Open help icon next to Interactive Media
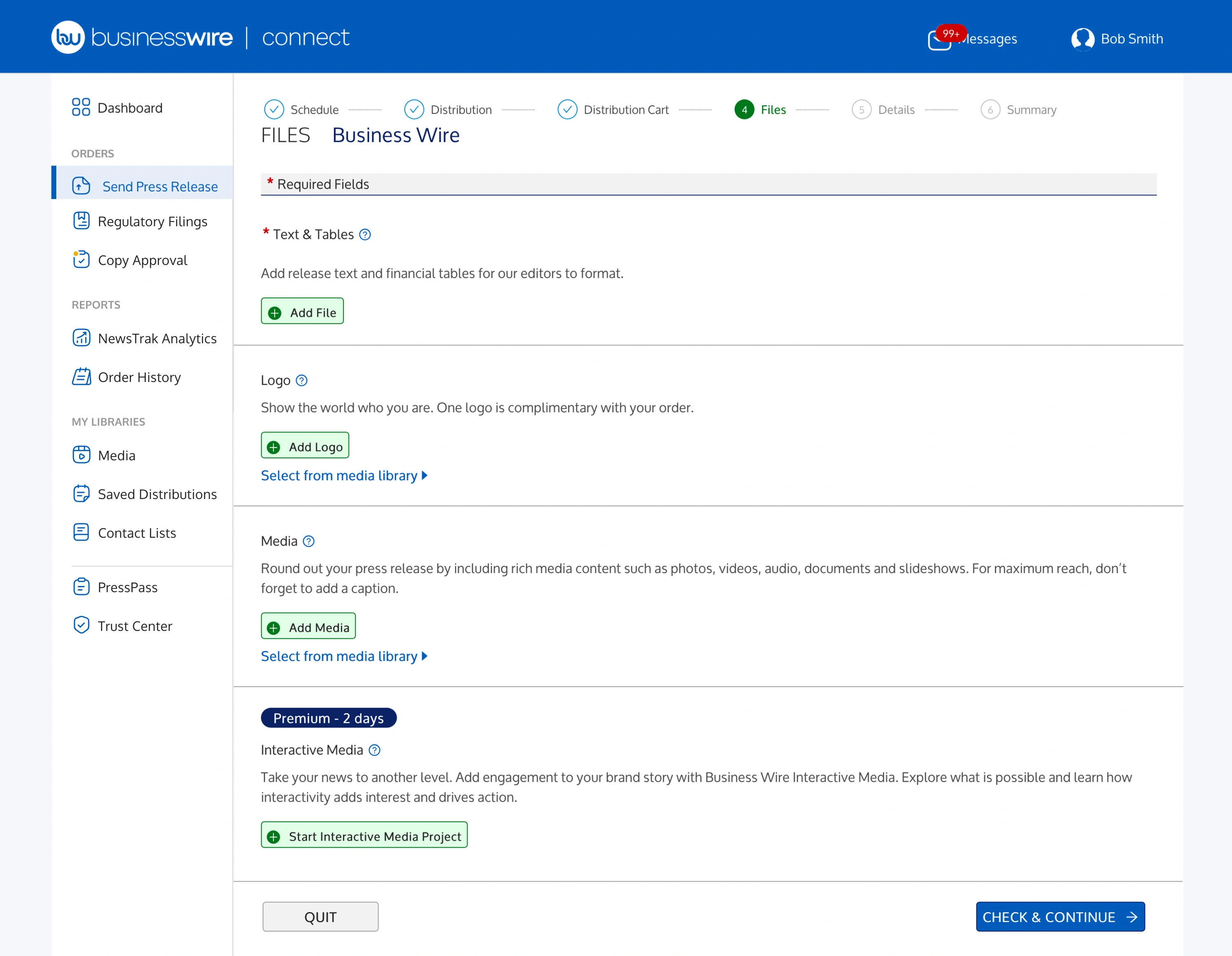The width and height of the screenshot is (1232, 956). click(x=375, y=750)
